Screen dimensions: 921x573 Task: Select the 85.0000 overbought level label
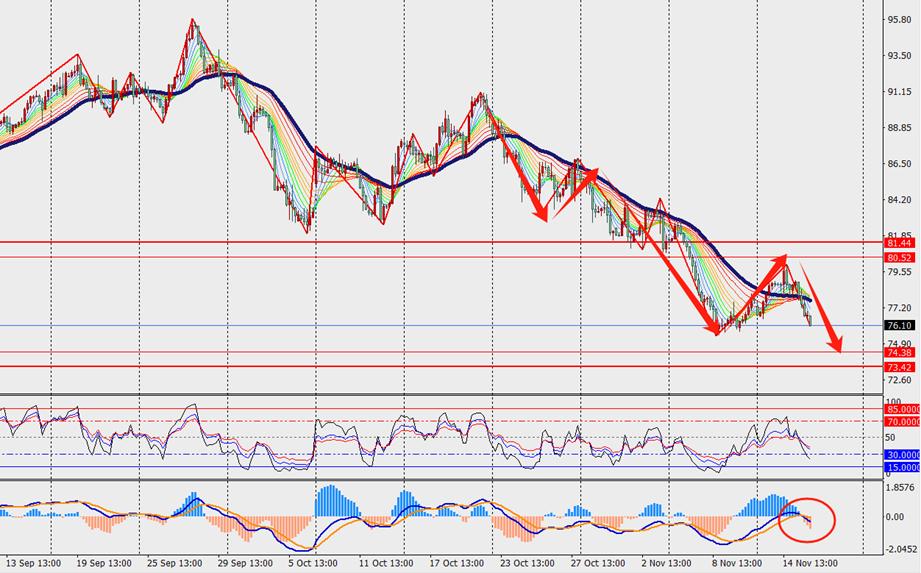pos(903,409)
